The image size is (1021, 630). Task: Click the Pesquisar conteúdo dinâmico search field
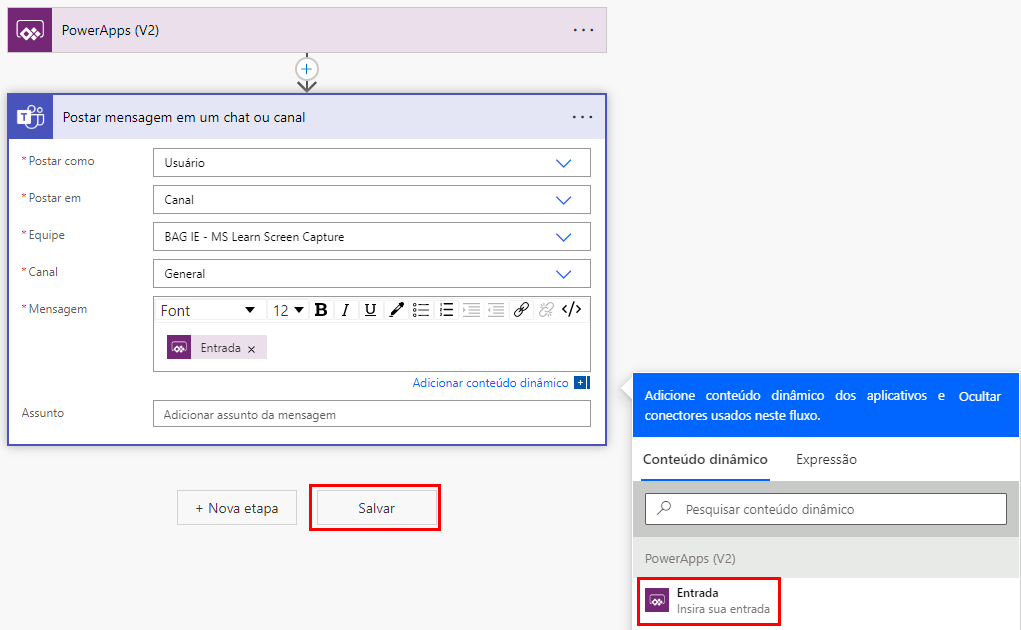(x=835, y=509)
